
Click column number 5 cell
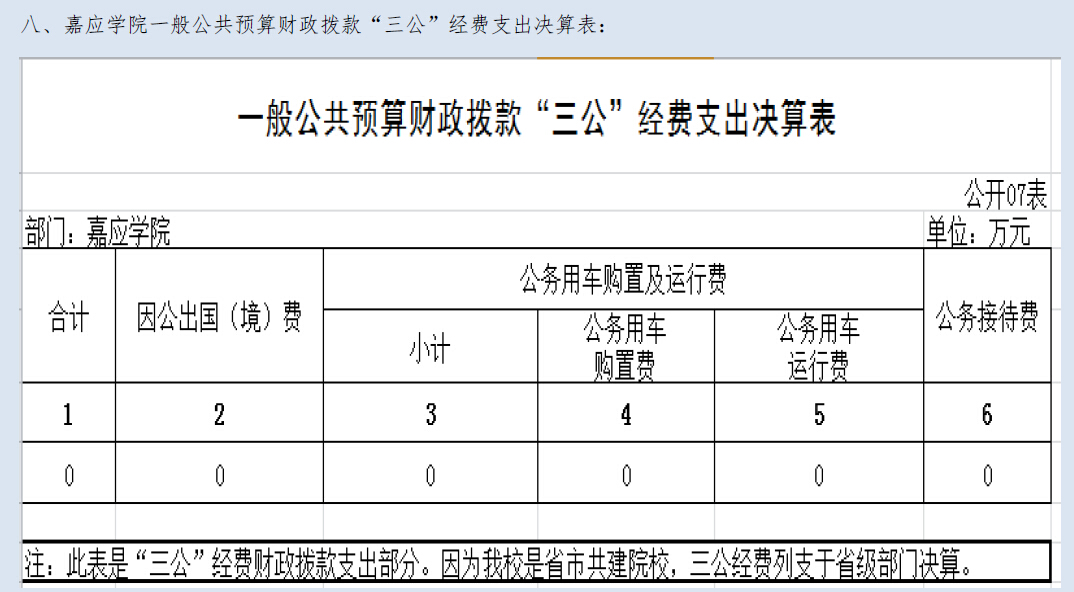pyautogui.click(x=819, y=412)
